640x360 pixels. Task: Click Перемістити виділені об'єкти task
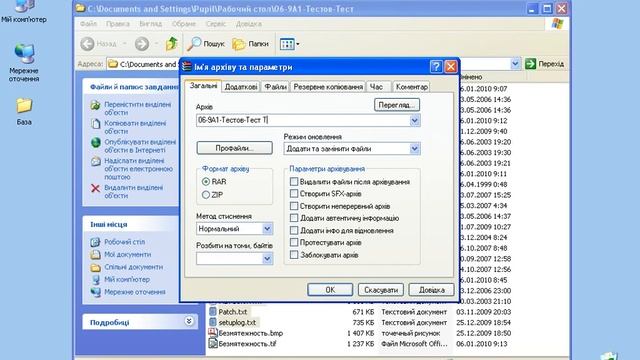(138, 108)
